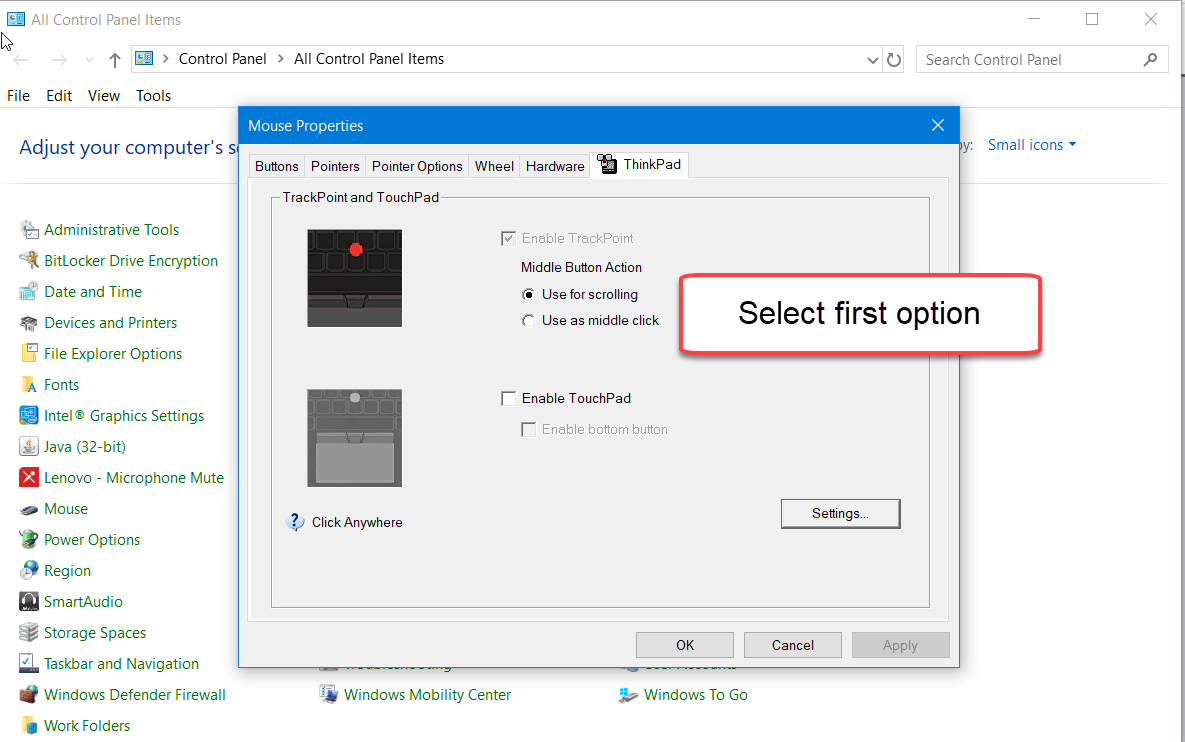1185x742 pixels.
Task: Open Windows Defender Firewall
Action: [135, 694]
